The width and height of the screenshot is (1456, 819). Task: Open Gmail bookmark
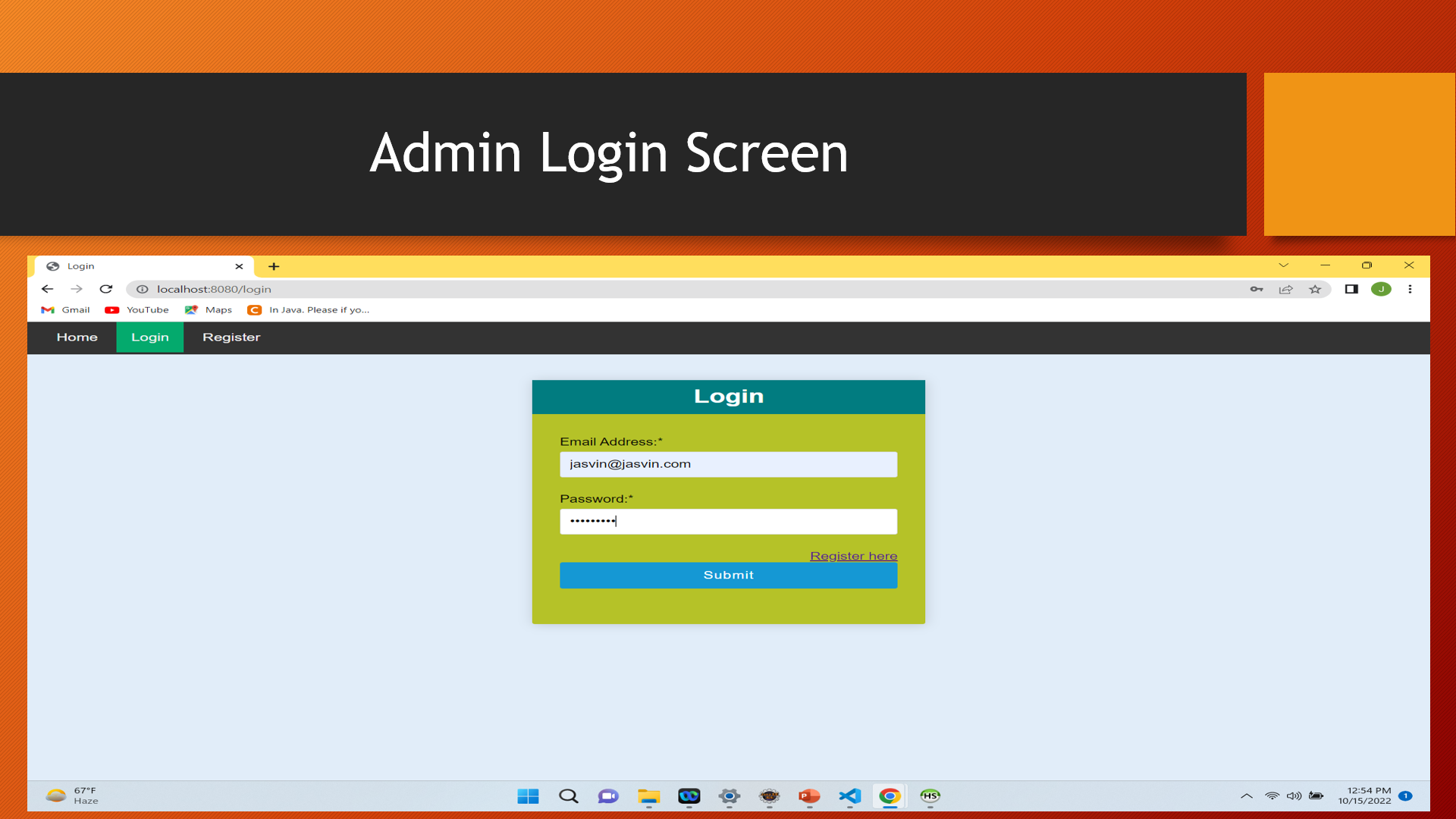[65, 310]
